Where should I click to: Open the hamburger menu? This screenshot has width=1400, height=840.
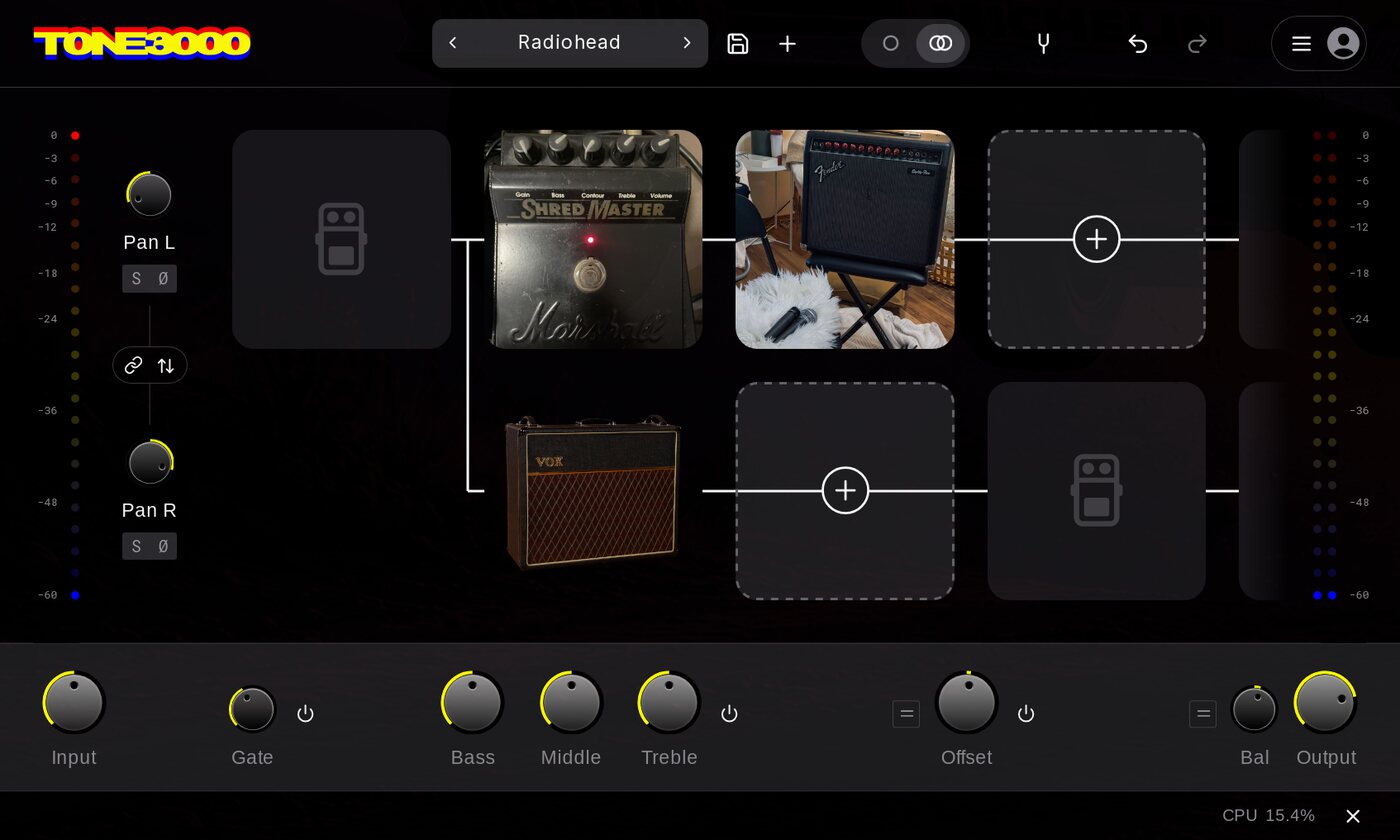pyautogui.click(x=1301, y=43)
